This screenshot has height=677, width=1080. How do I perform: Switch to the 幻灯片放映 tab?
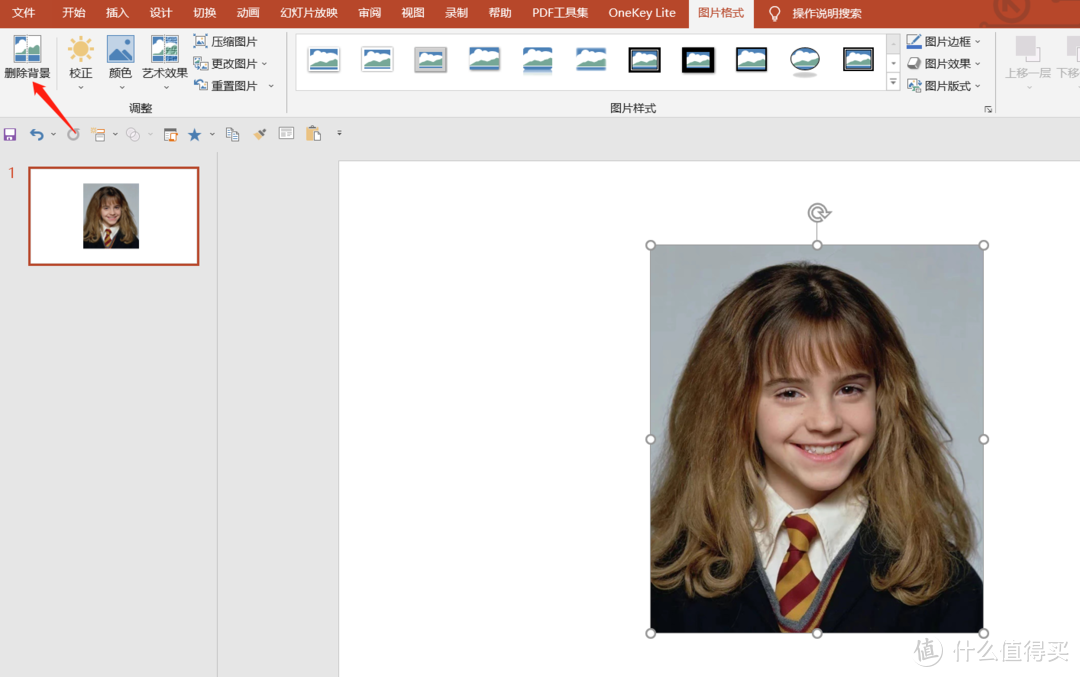tap(309, 13)
